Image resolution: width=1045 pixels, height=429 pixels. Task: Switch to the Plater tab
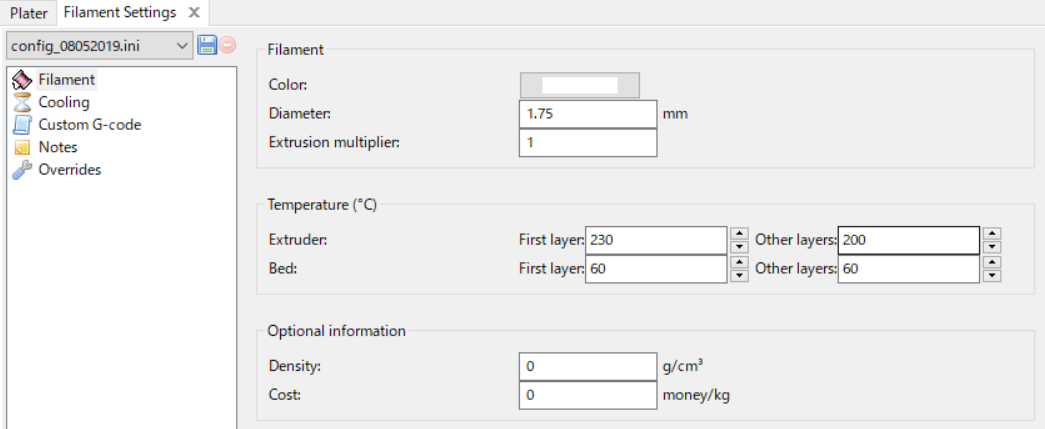pos(28,13)
